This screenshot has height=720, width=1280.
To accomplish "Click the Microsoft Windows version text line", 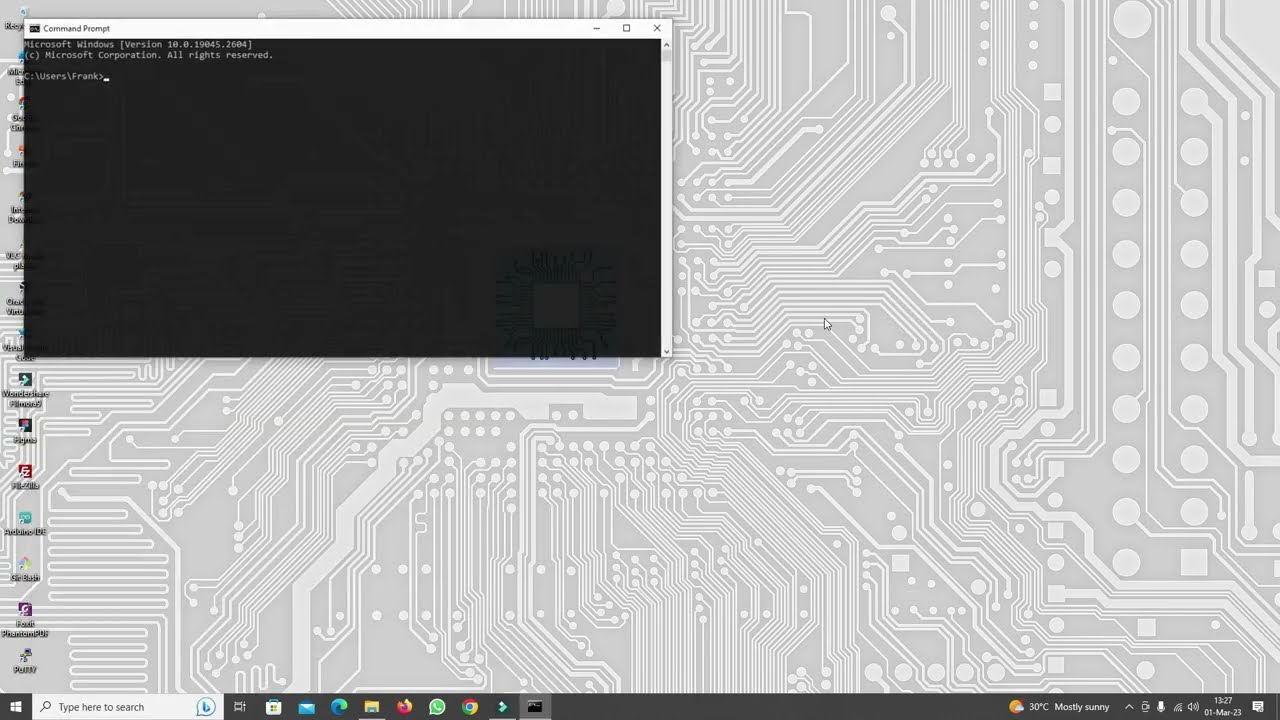I will click(138, 44).
